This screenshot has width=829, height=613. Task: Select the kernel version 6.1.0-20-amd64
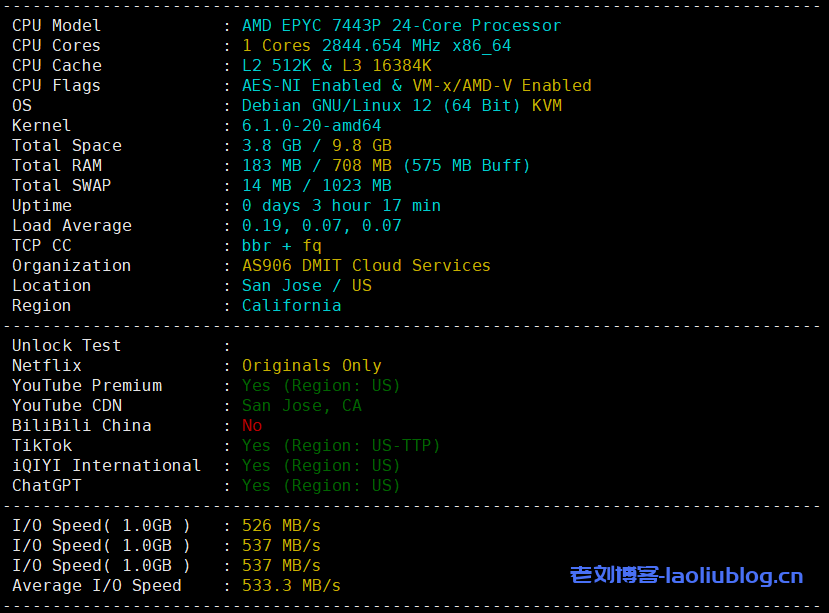click(311, 126)
